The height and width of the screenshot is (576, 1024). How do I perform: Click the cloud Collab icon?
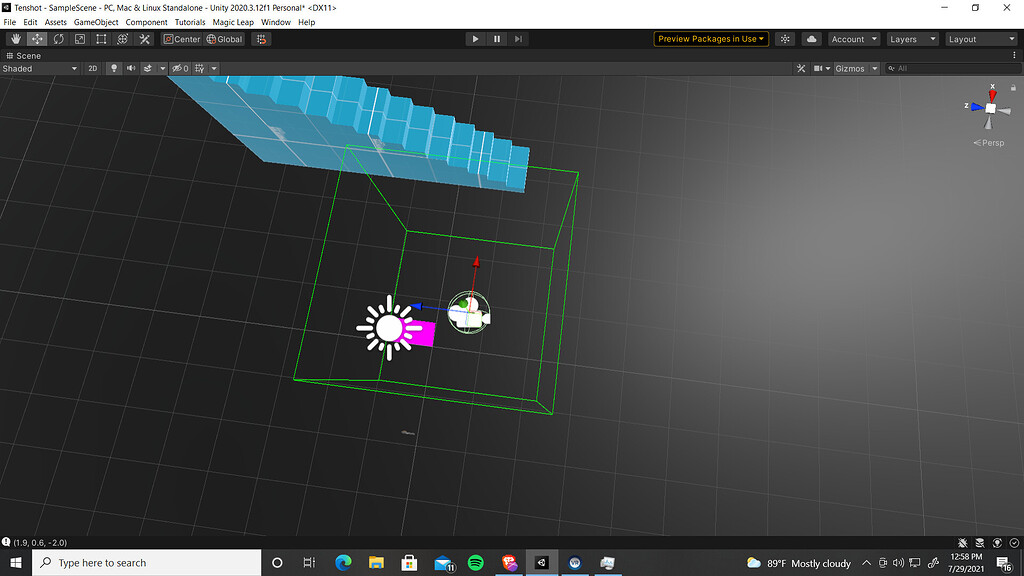click(811, 39)
